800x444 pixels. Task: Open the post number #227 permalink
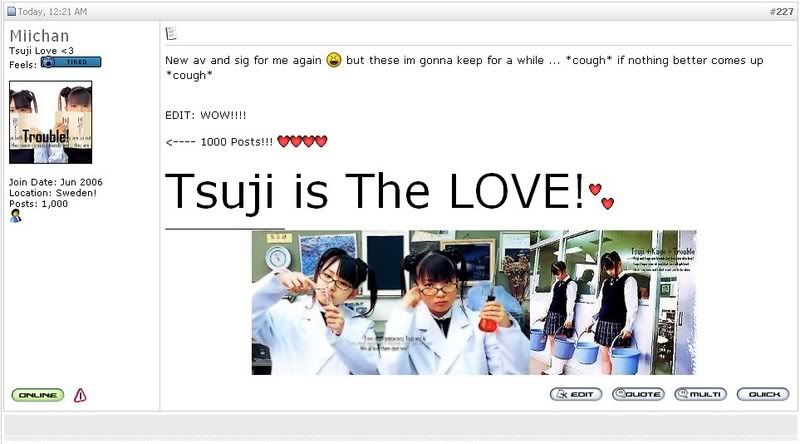781,11
